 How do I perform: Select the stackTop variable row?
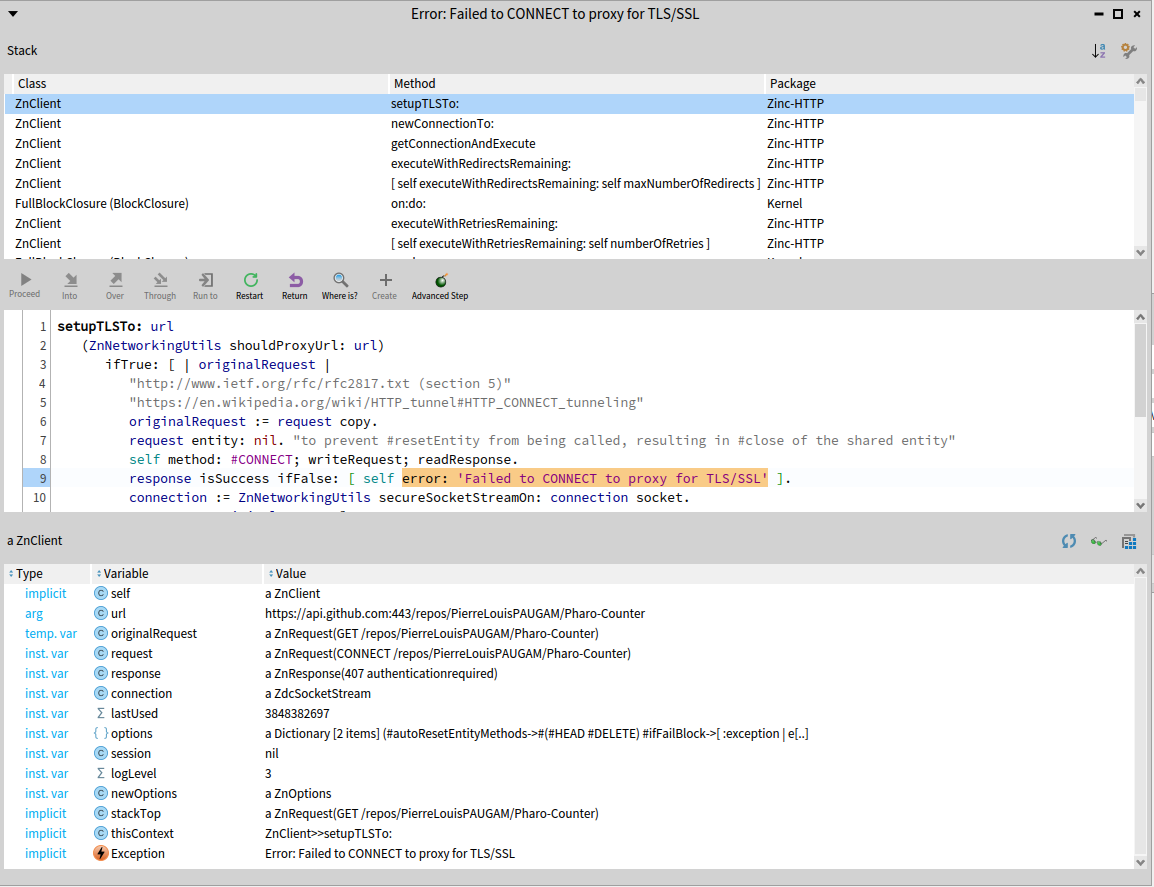click(x=569, y=813)
